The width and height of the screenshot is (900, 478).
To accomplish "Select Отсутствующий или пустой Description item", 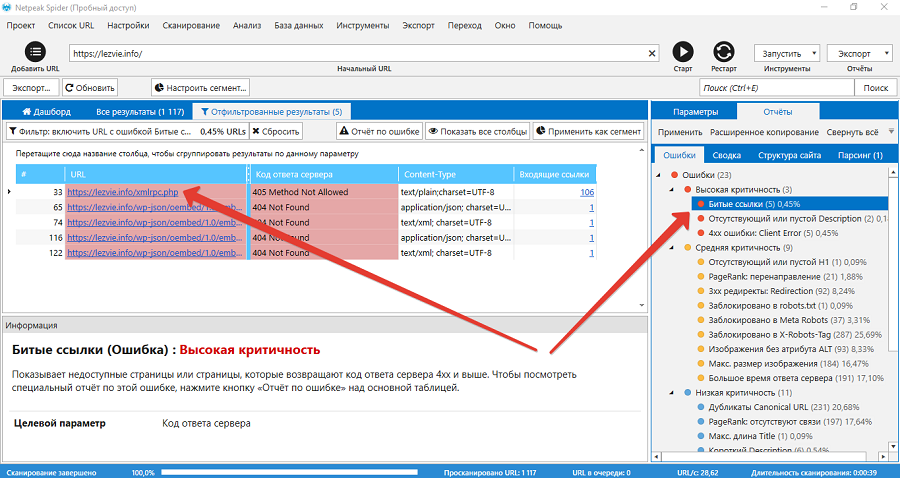I will [x=798, y=219].
